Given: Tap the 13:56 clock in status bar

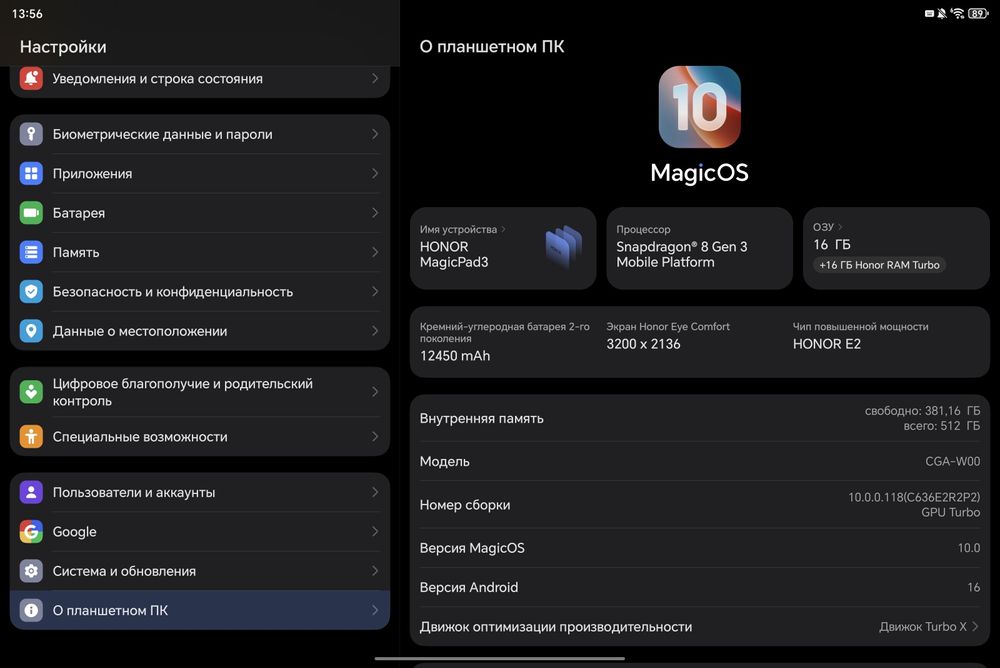Looking at the screenshot, I should [27, 13].
